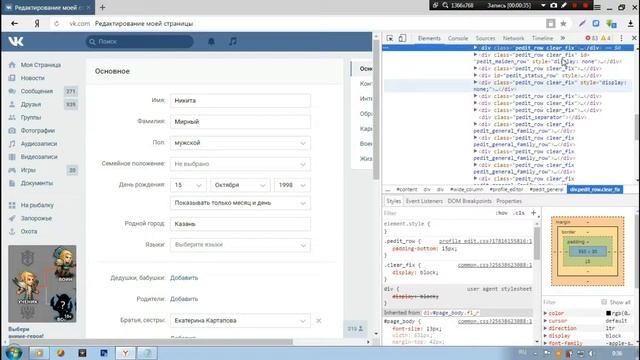Click the VK search field
The image size is (640, 360).
(x=140, y=41)
